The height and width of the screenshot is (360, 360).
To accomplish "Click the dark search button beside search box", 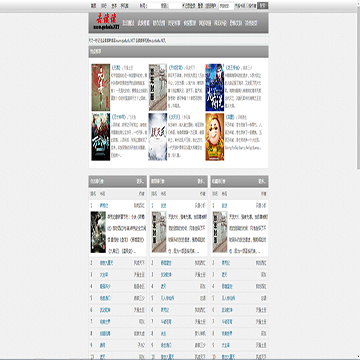I will click(x=263, y=6).
